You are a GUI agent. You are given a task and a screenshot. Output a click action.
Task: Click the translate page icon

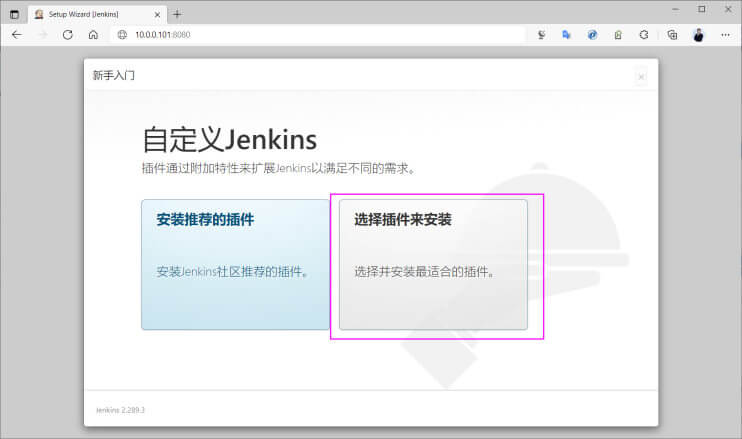click(566, 35)
